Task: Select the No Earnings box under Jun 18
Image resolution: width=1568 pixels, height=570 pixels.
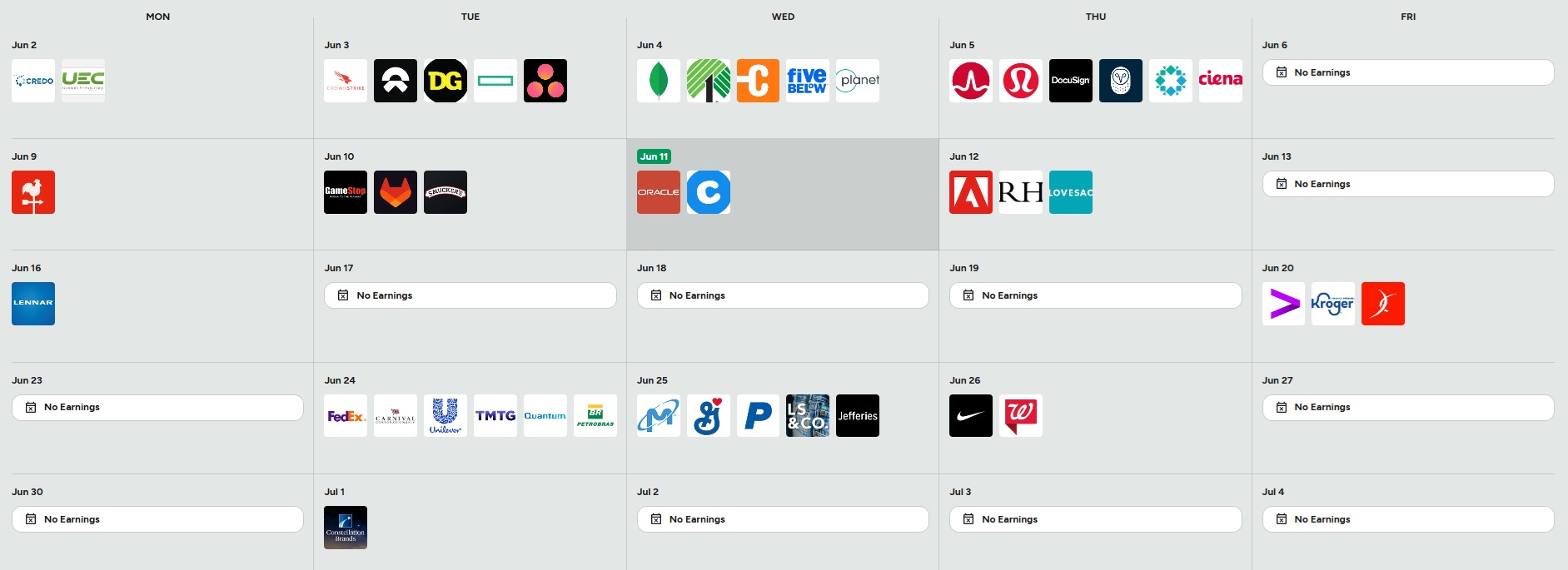Action: coord(783,295)
